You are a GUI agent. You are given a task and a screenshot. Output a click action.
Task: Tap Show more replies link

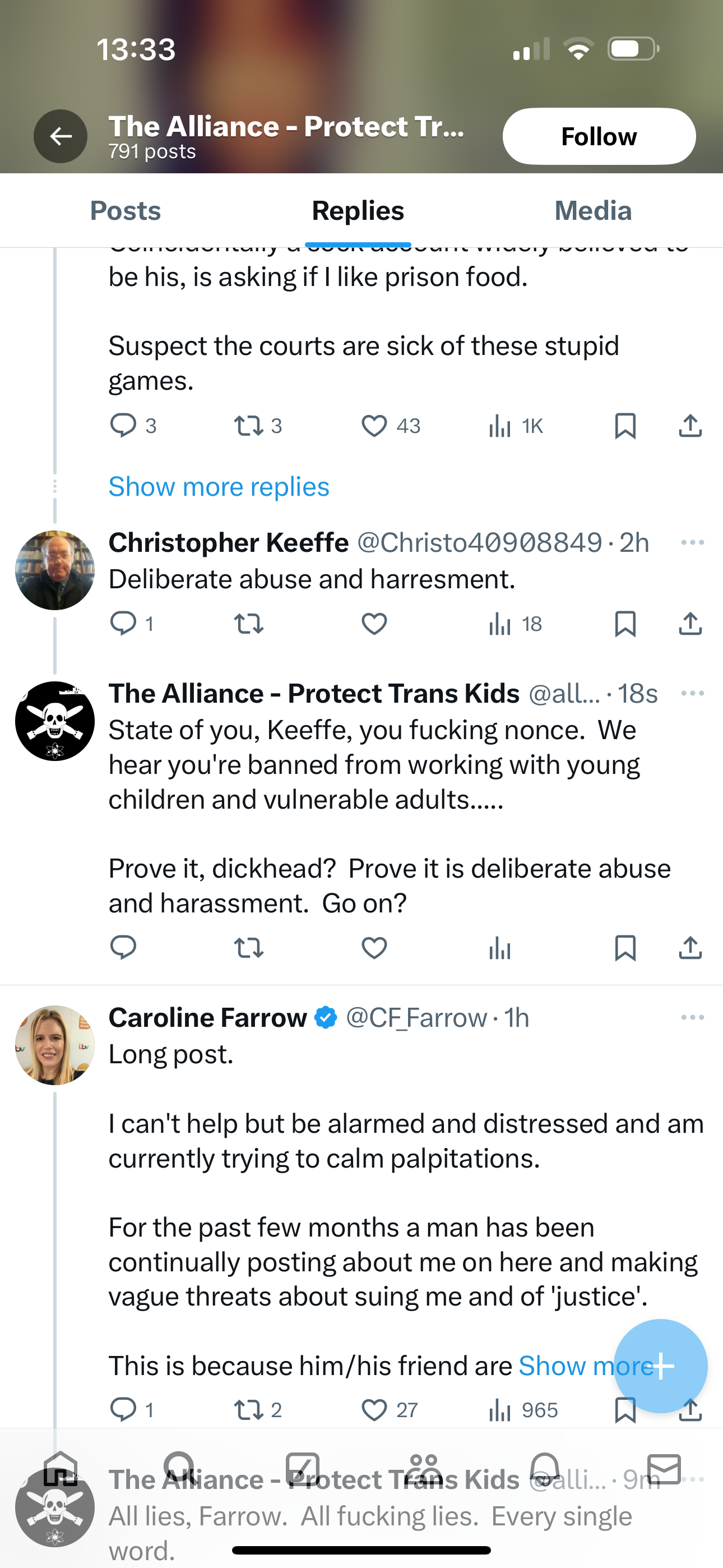219,486
